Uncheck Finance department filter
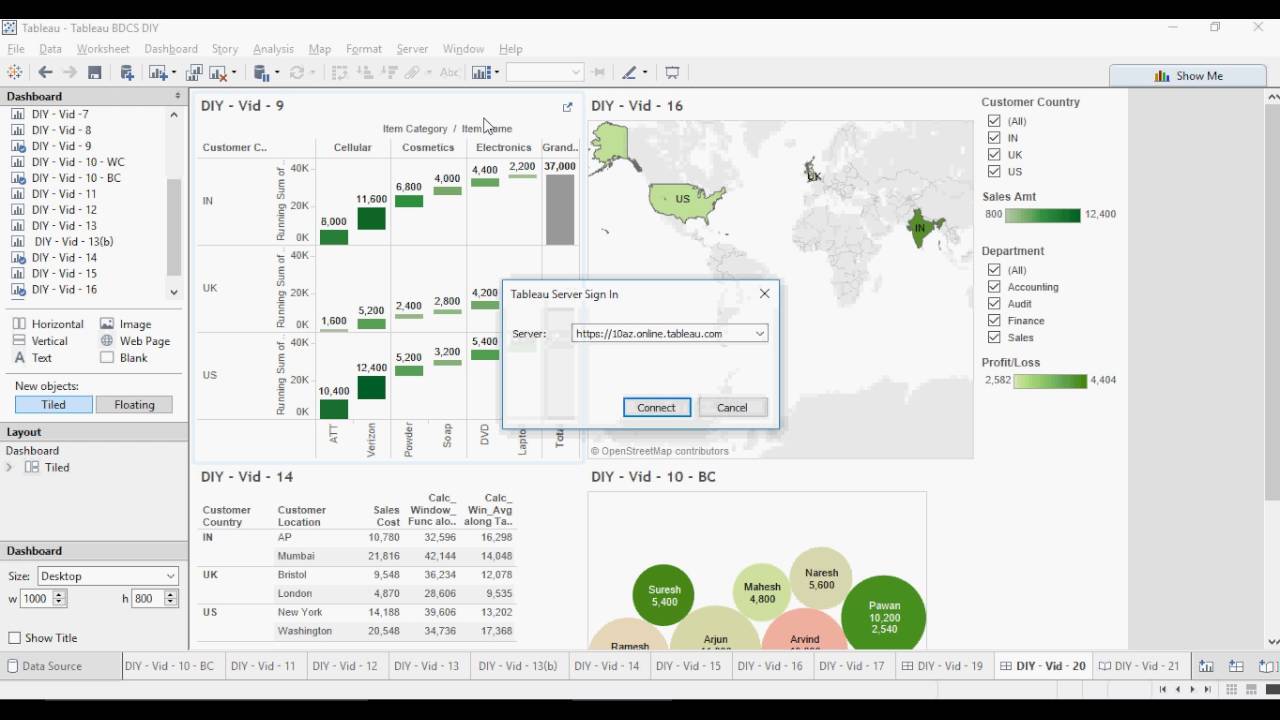Viewport: 1280px width, 720px height. (x=994, y=321)
